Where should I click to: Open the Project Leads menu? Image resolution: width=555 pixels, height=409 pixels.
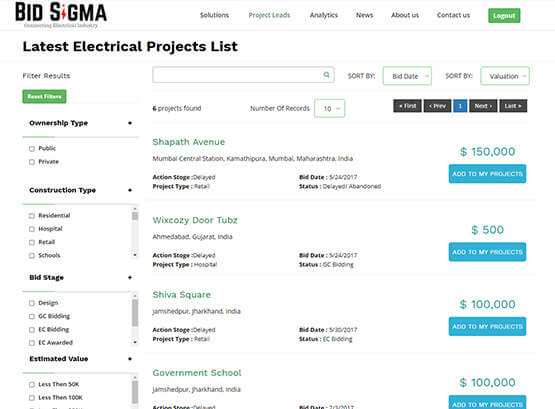pos(269,15)
